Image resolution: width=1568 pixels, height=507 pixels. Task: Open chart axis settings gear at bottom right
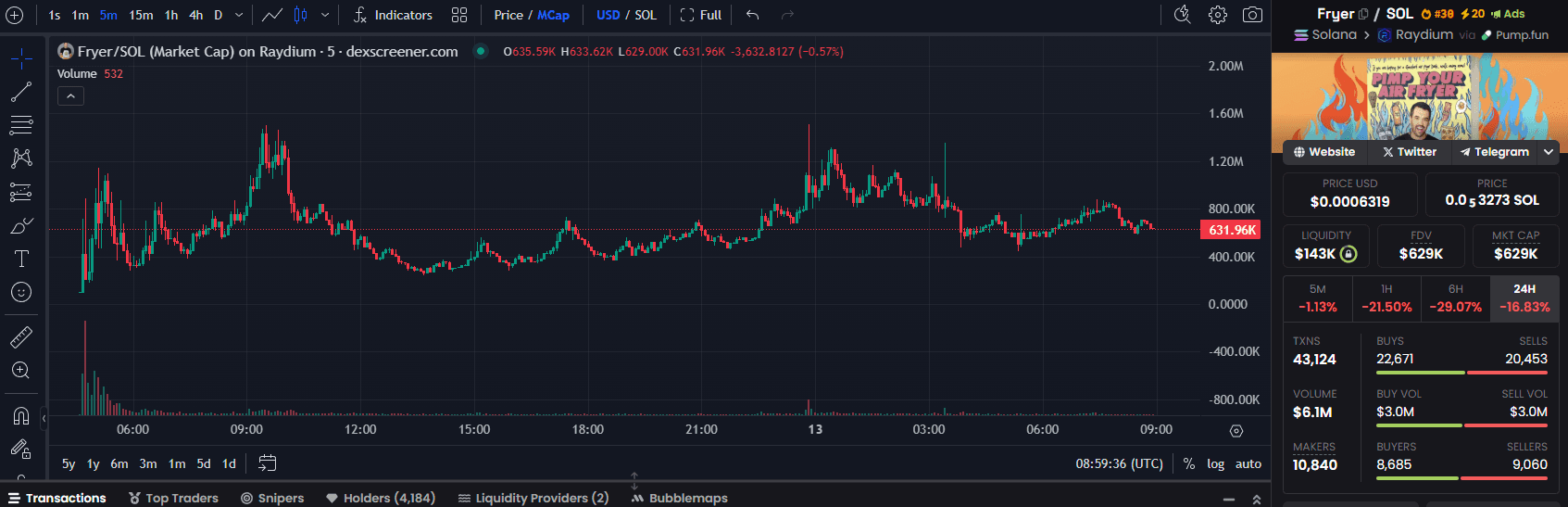(x=1236, y=430)
